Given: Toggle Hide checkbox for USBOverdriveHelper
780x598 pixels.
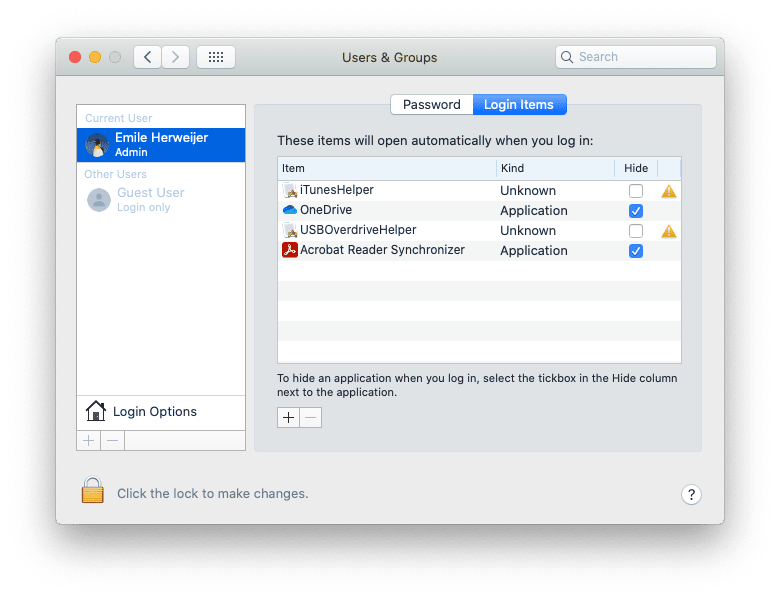Looking at the screenshot, I should (x=636, y=231).
